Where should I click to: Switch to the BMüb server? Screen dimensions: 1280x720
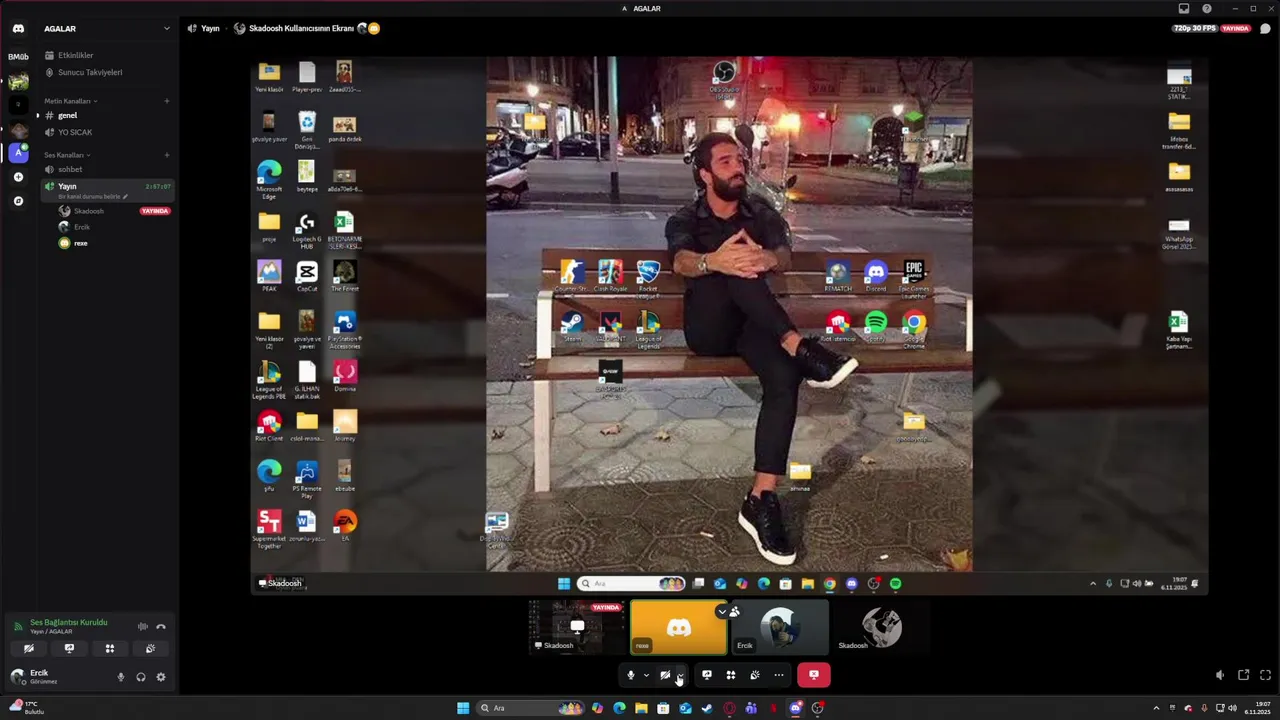pyautogui.click(x=18, y=57)
